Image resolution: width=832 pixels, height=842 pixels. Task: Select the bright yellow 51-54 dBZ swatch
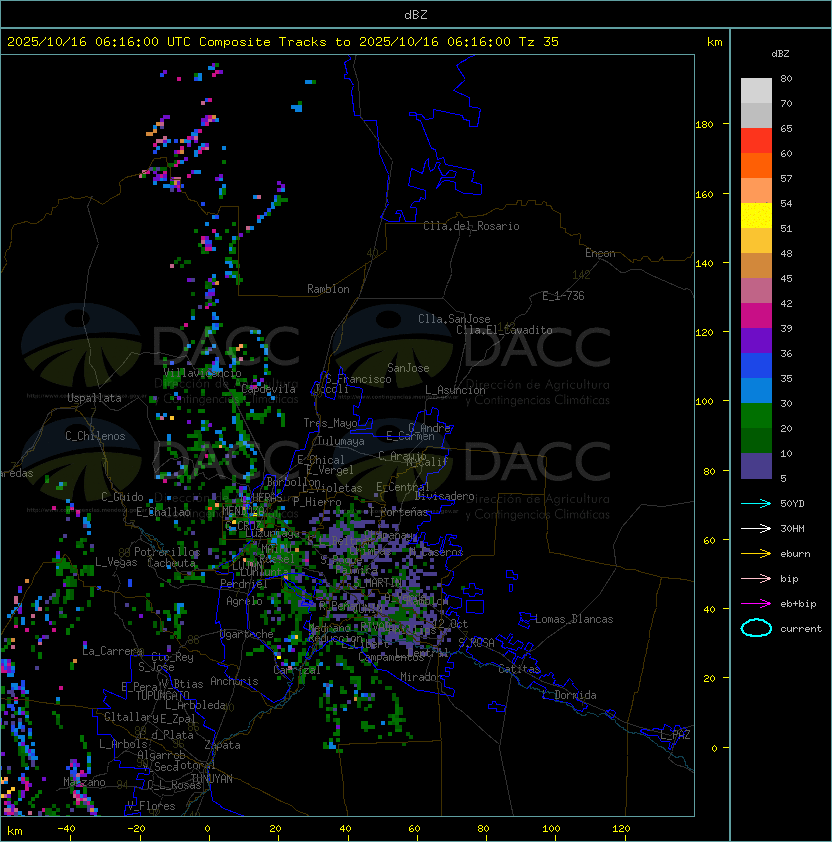click(756, 215)
